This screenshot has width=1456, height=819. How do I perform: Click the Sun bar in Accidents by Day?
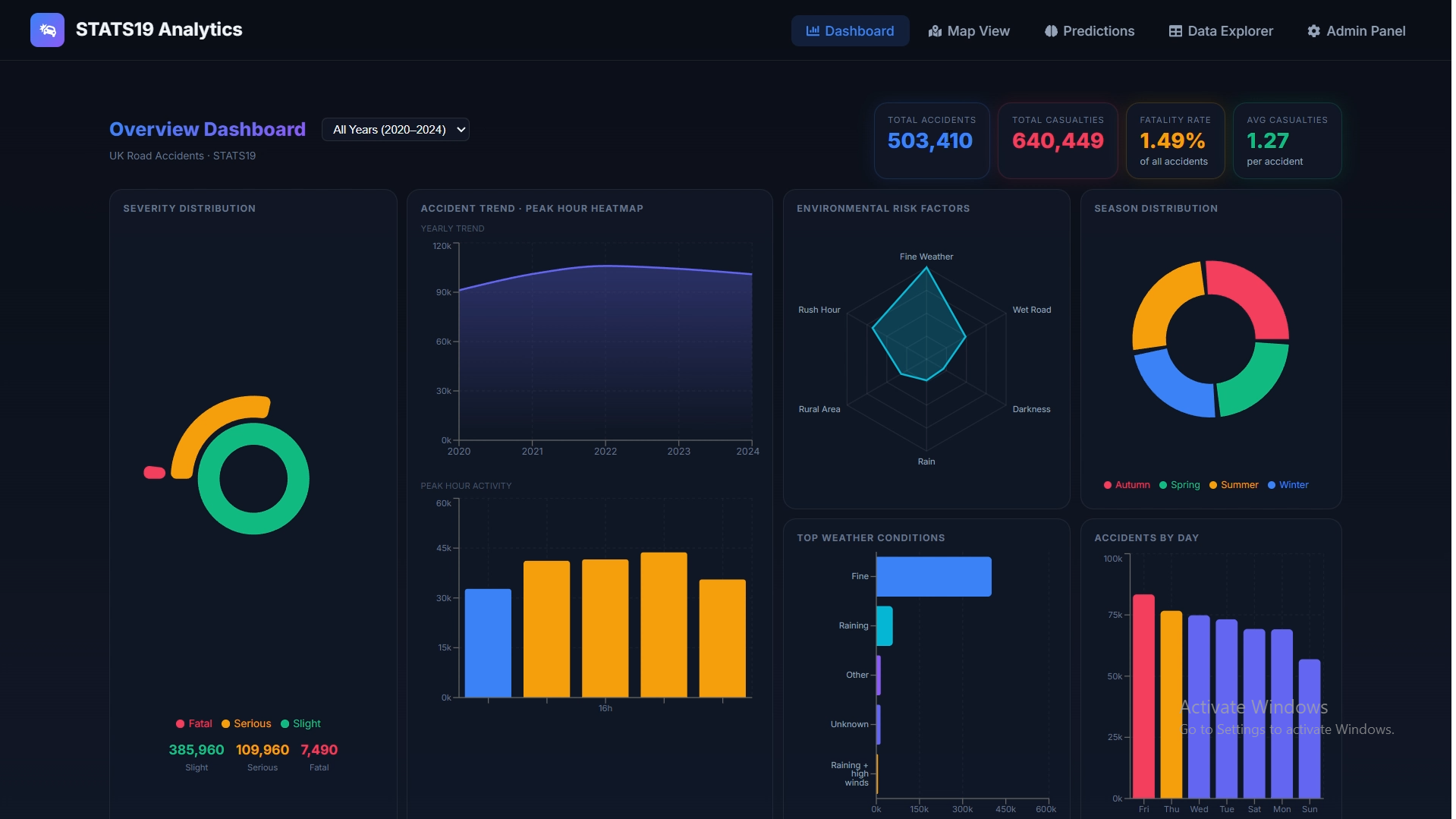coord(1310,729)
